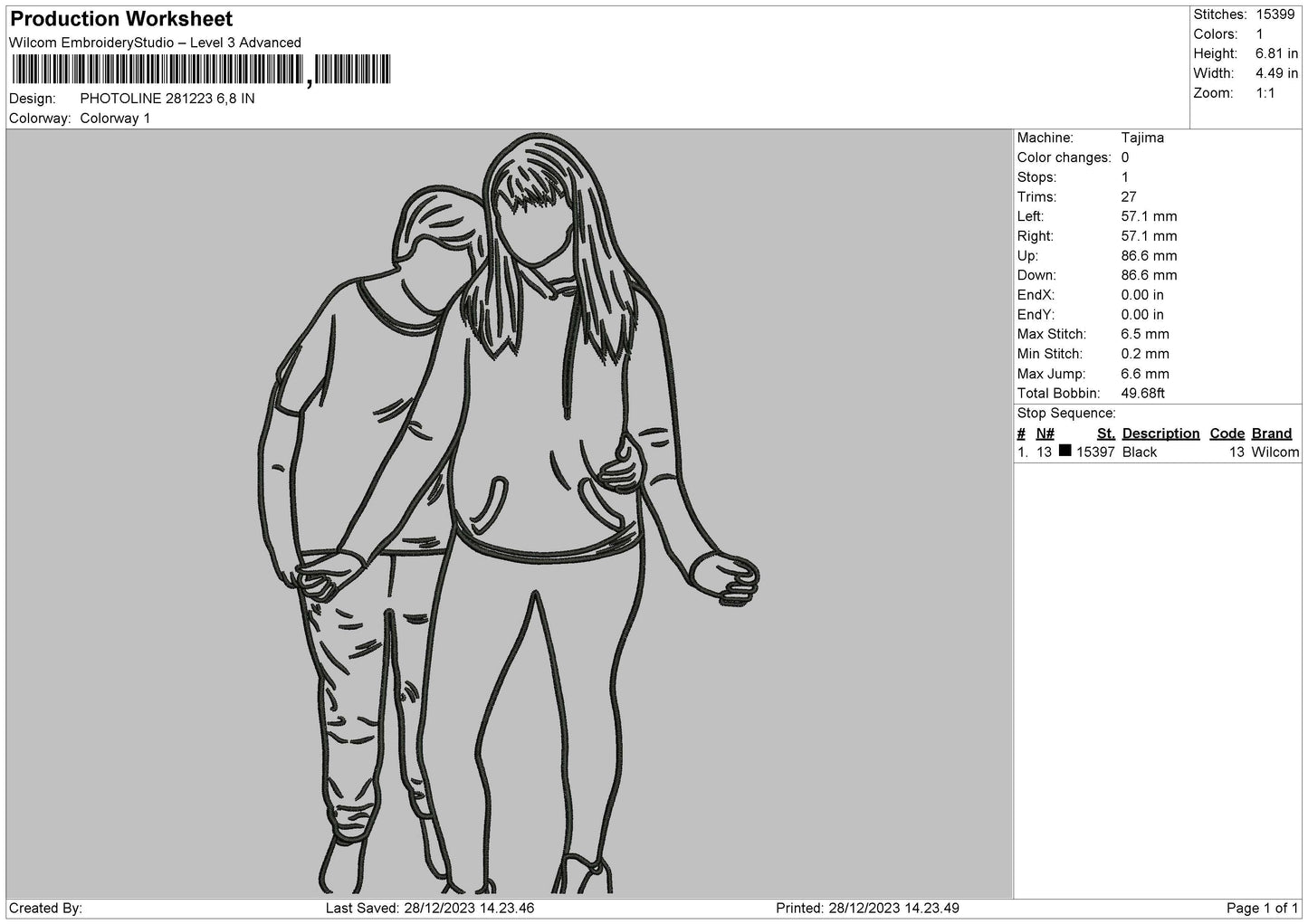Click the 'St.' column header
Viewport: 1308px width, 924px height.
1105,433
